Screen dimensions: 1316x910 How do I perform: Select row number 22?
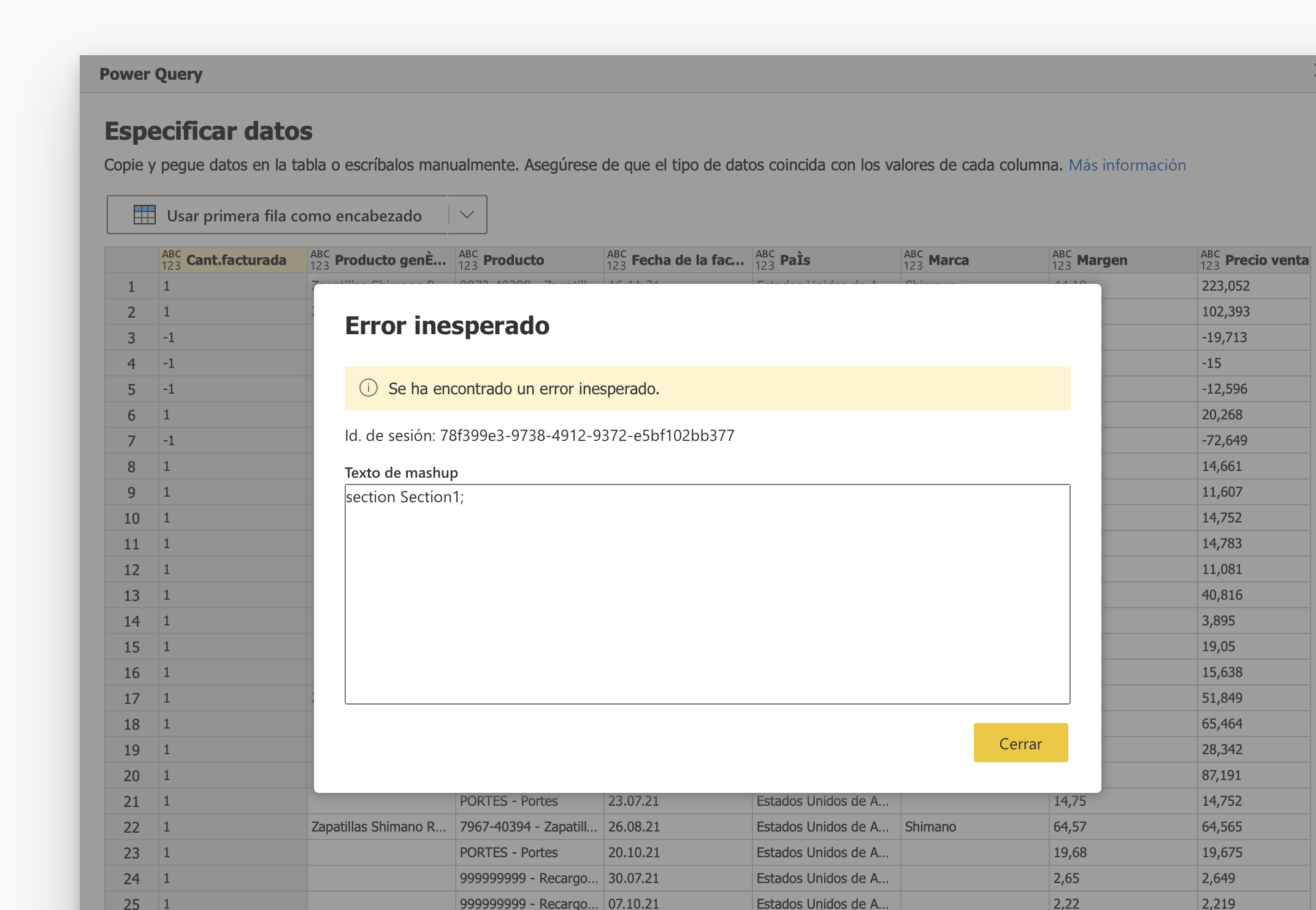[132, 827]
